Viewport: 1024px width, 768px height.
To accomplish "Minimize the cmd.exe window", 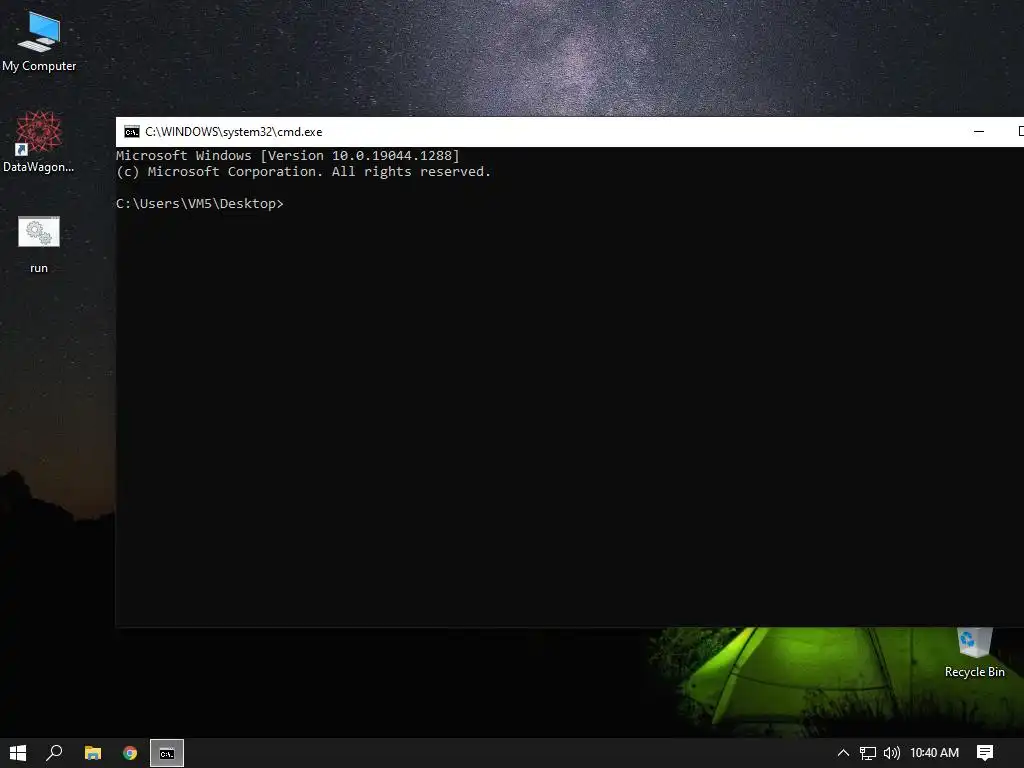I will [x=979, y=132].
